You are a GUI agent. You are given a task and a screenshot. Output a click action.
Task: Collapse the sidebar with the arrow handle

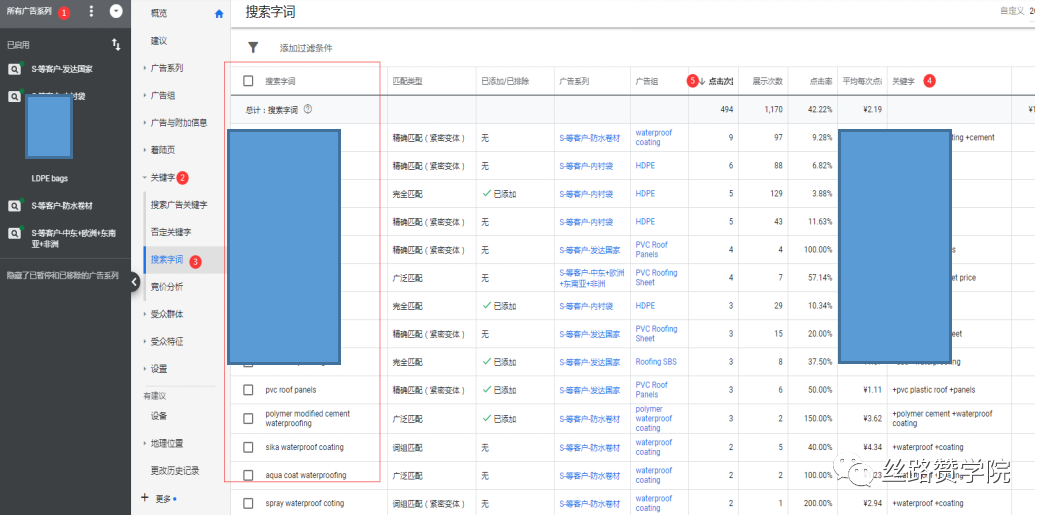click(x=134, y=282)
